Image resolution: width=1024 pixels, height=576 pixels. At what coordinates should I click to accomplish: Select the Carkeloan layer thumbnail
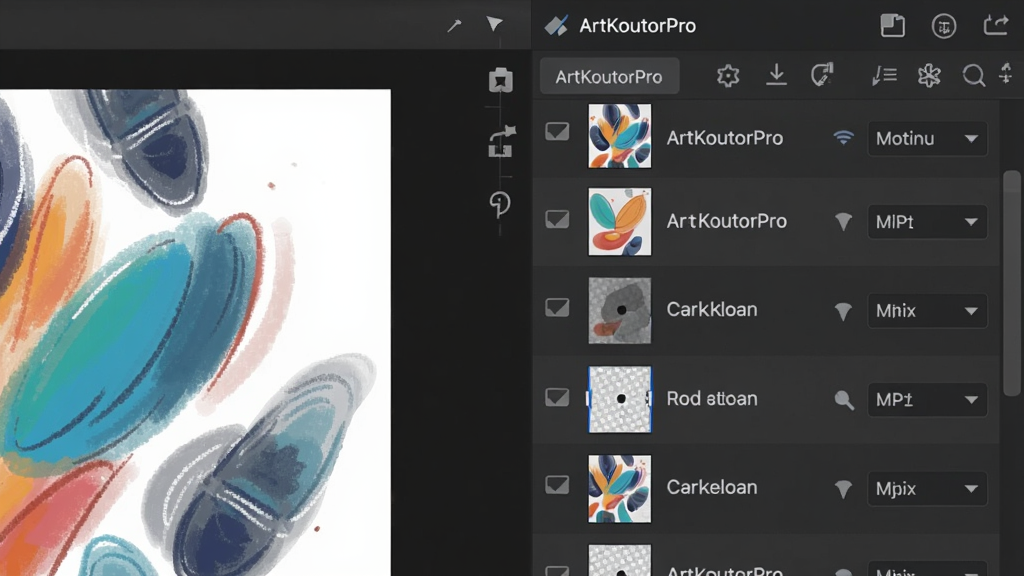pos(620,488)
